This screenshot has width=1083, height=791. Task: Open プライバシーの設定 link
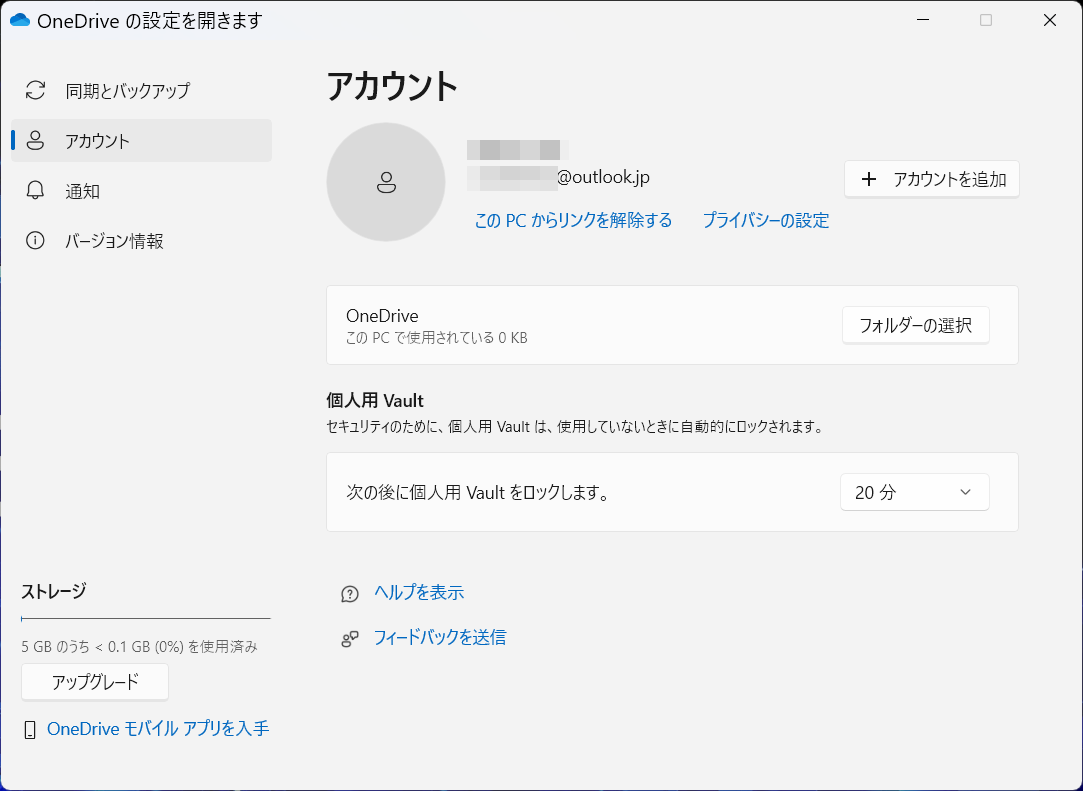[x=766, y=220]
